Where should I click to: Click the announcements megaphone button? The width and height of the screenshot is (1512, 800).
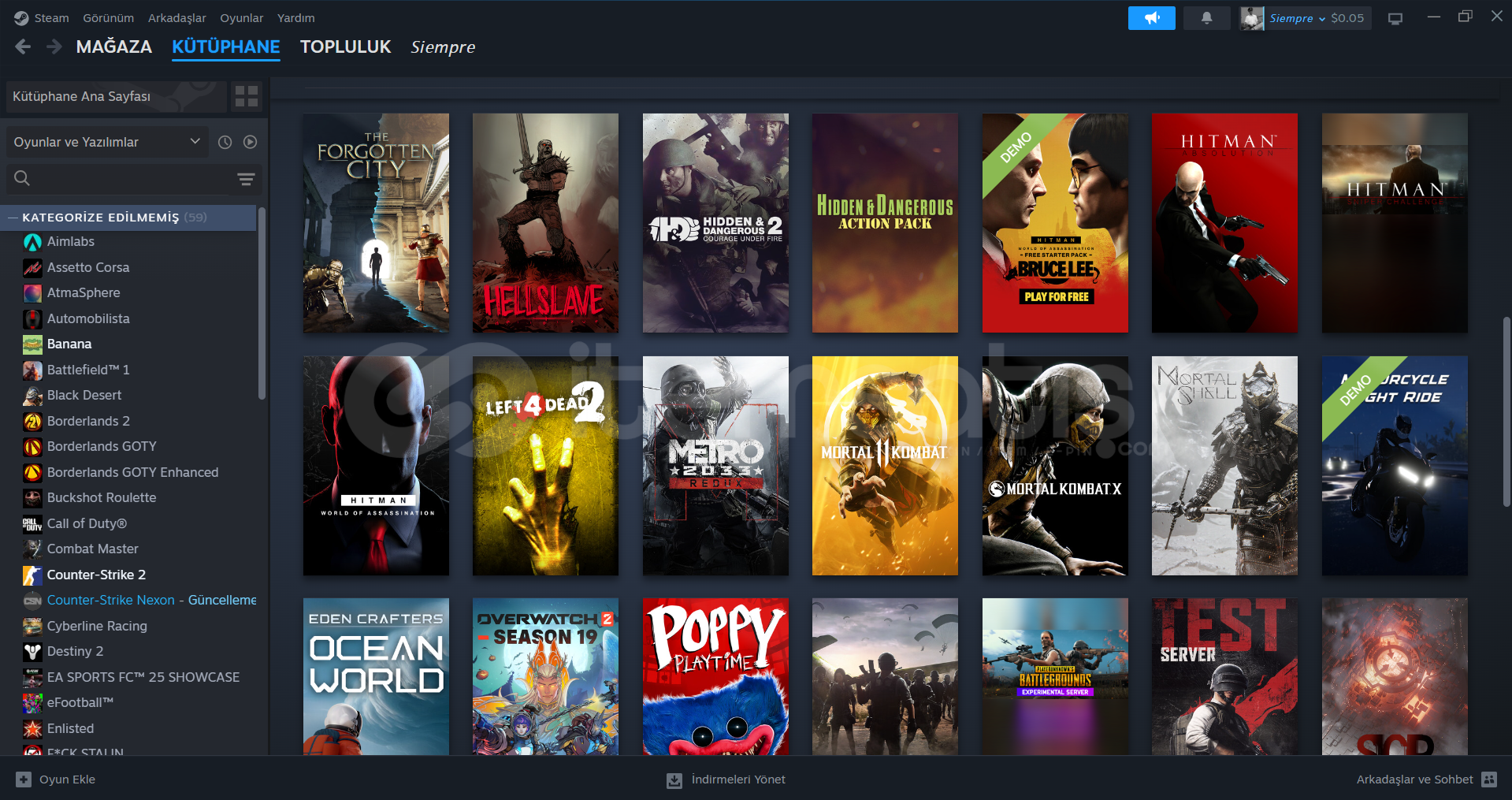[x=1151, y=18]
